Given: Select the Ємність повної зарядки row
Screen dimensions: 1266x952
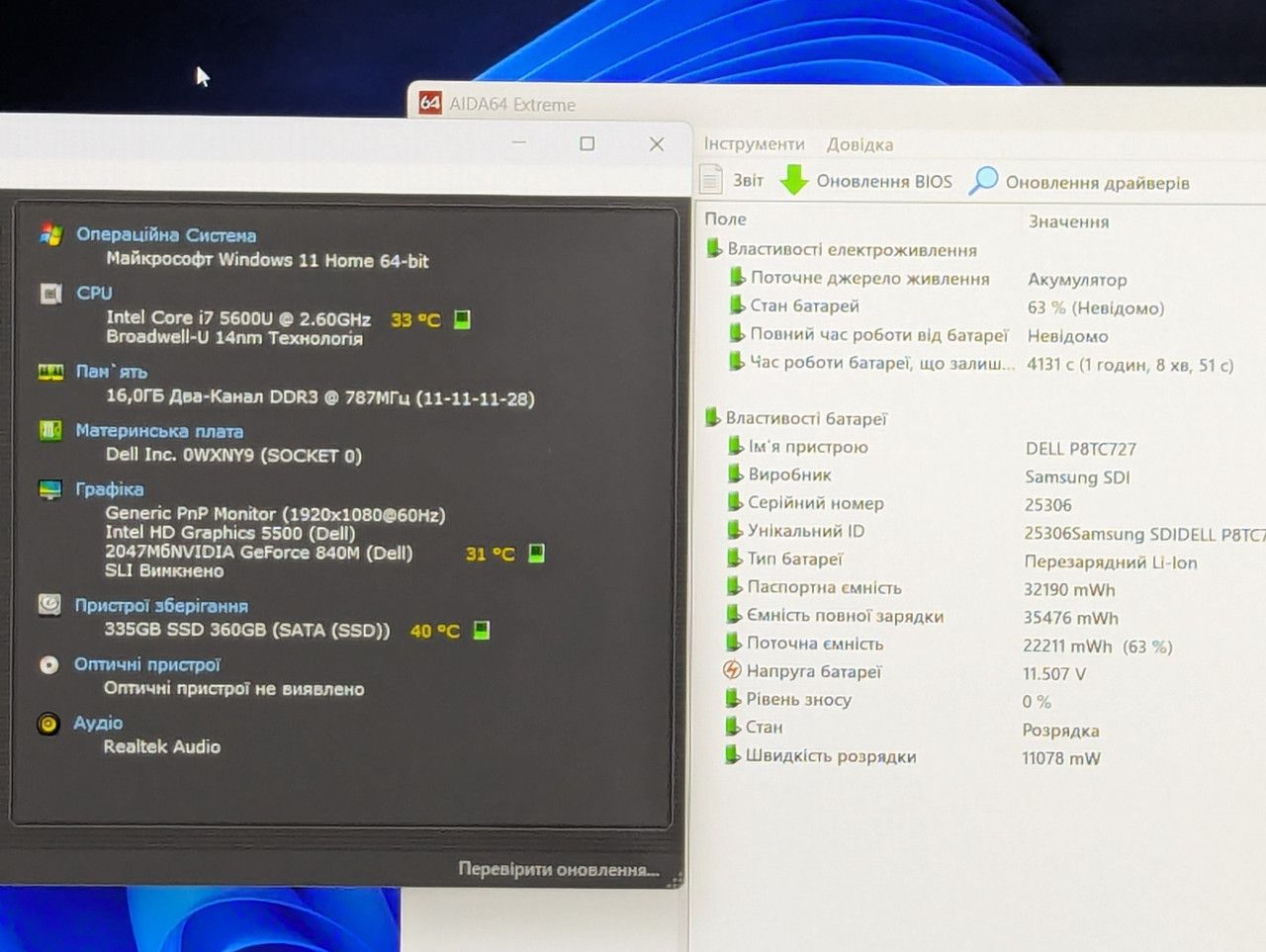Looking at the screenshot, I should (994, 616).
